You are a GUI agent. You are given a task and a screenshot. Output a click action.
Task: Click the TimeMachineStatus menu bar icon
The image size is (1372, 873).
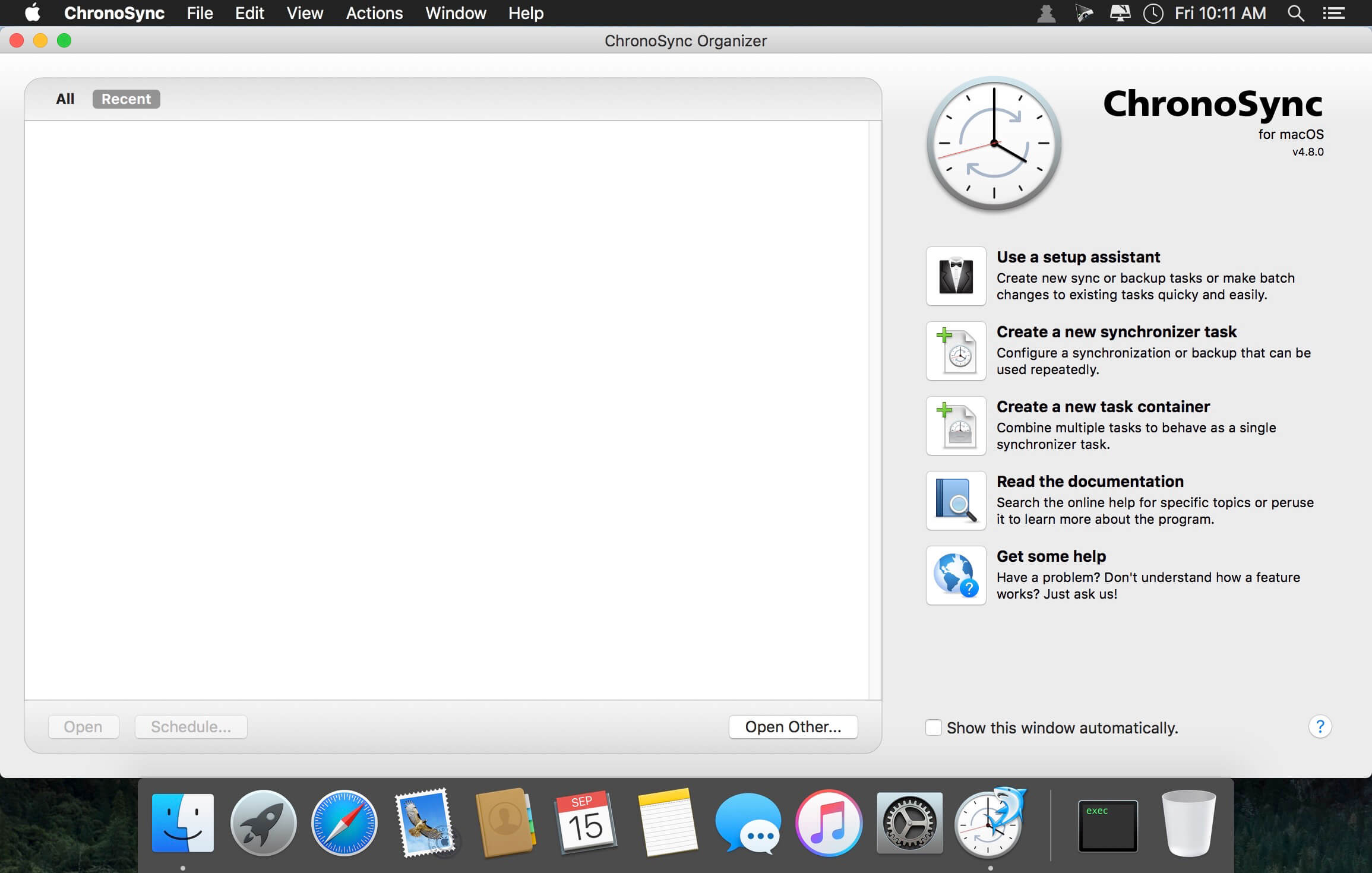(1153, 13)
